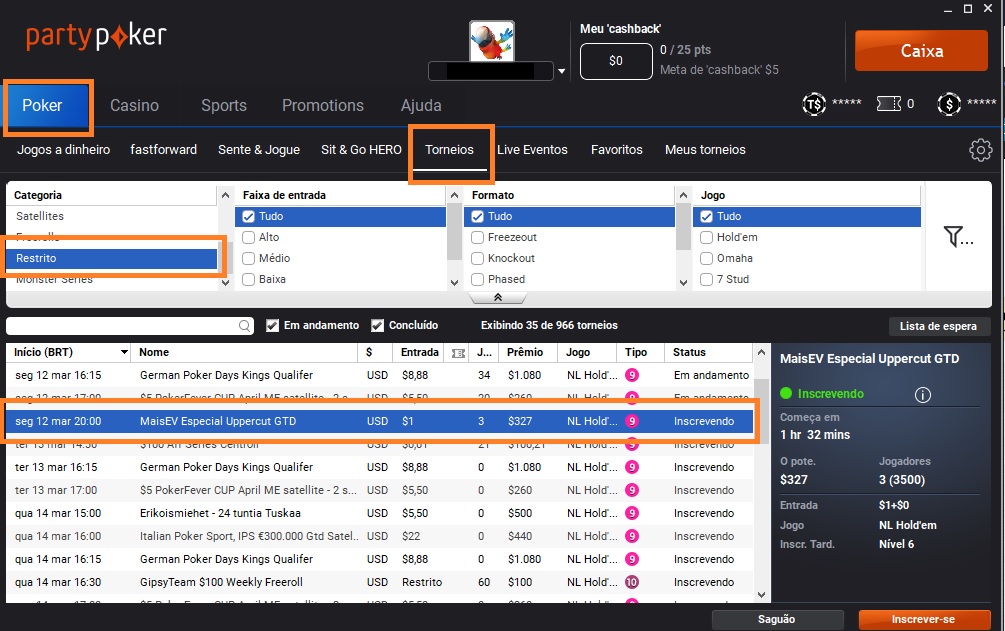Open Meus torneios tab

pyautogui.click(x=705, y=149)
